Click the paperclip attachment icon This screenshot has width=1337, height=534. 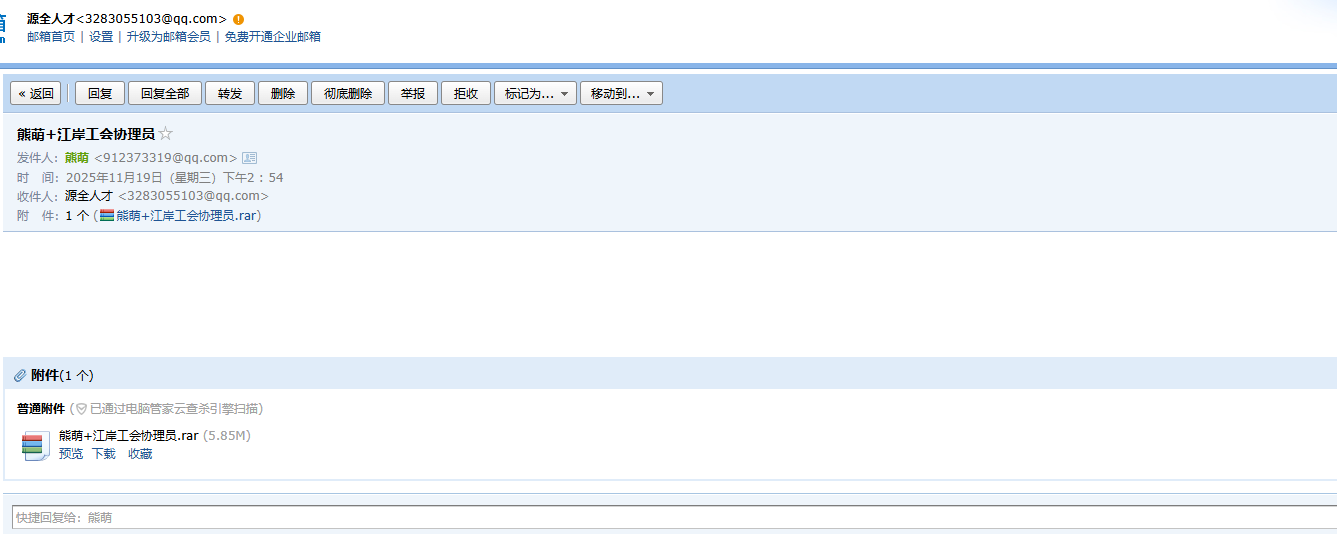click(x=20, y=375)
